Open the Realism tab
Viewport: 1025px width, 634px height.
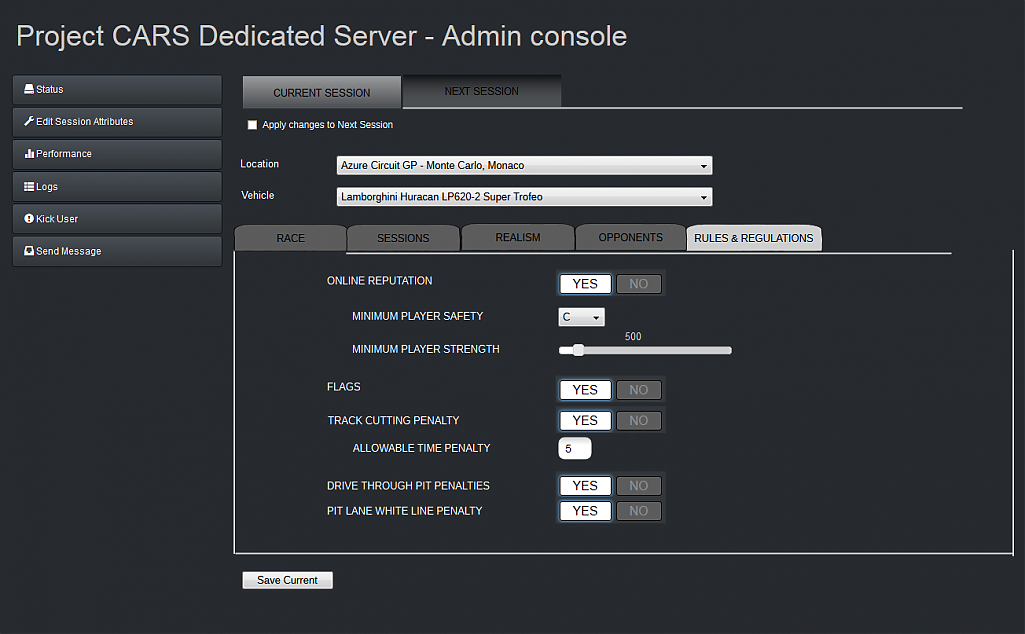[x=518, y=237]
